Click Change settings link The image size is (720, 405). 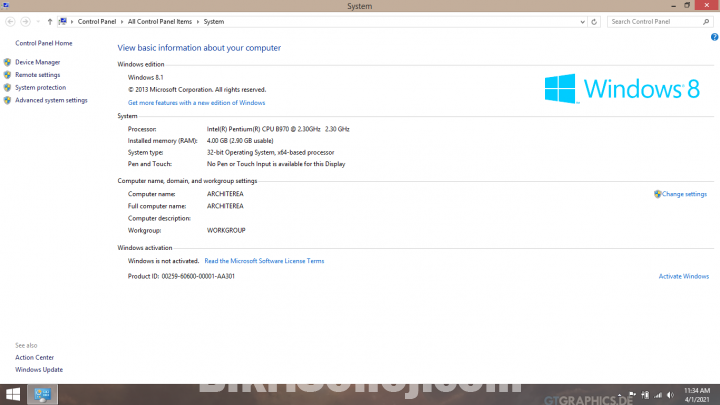pos(684,194)
